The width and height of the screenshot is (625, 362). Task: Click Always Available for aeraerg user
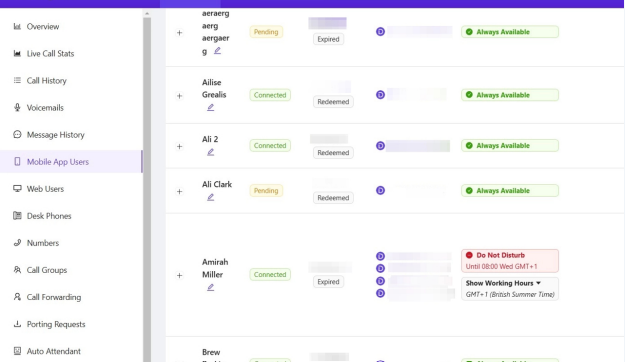point(510,32)
